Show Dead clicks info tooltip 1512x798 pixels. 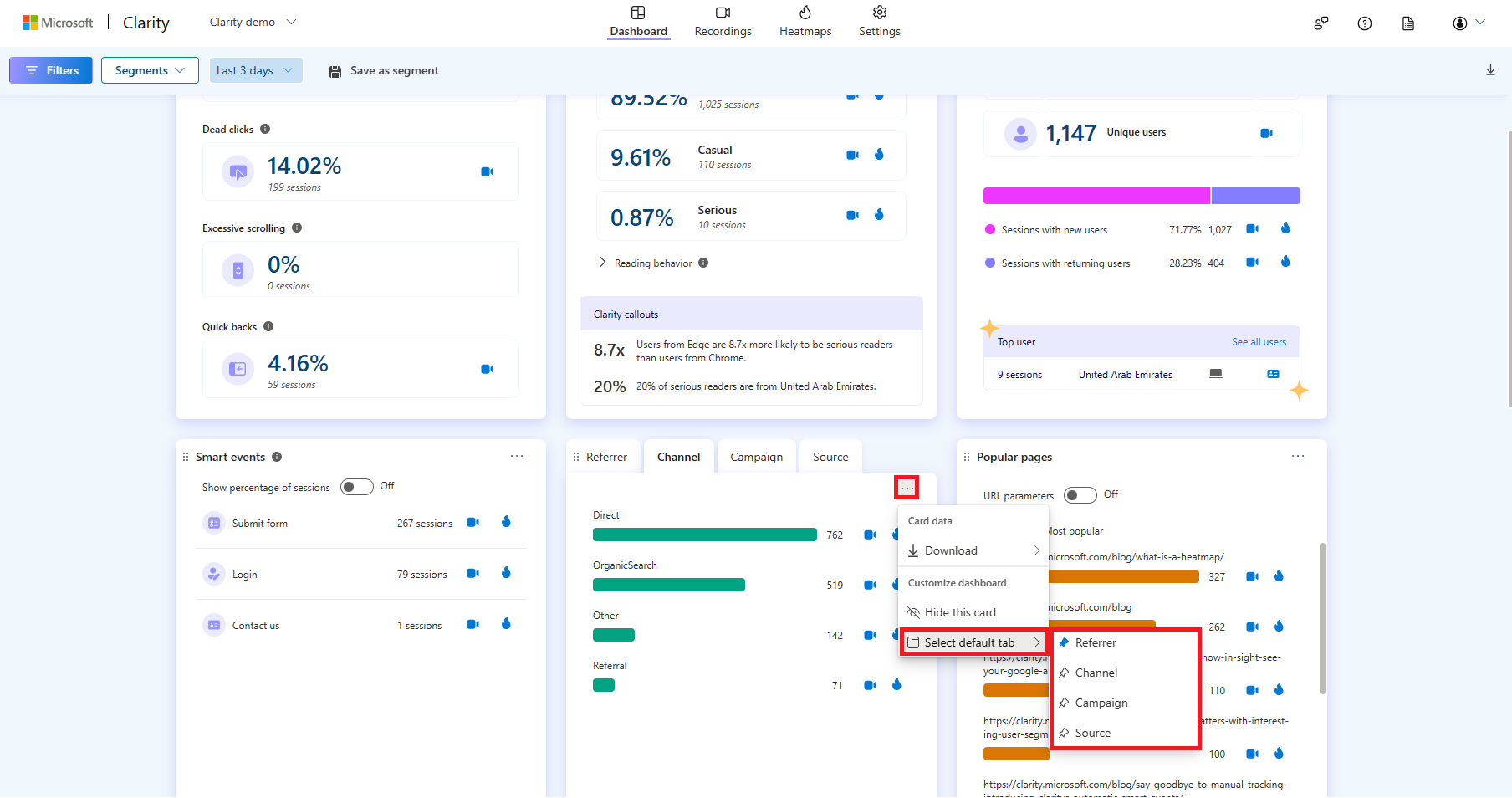[265, 129]
